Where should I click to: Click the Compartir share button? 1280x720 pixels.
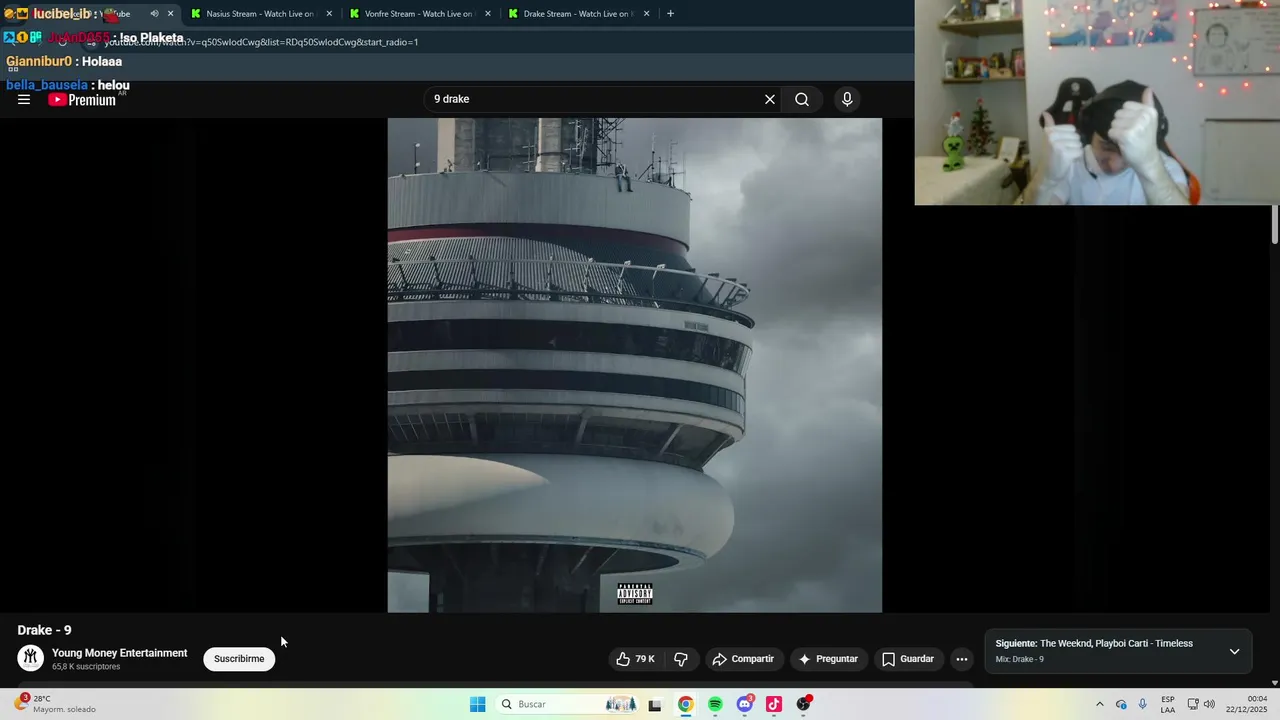coord(743,659)
